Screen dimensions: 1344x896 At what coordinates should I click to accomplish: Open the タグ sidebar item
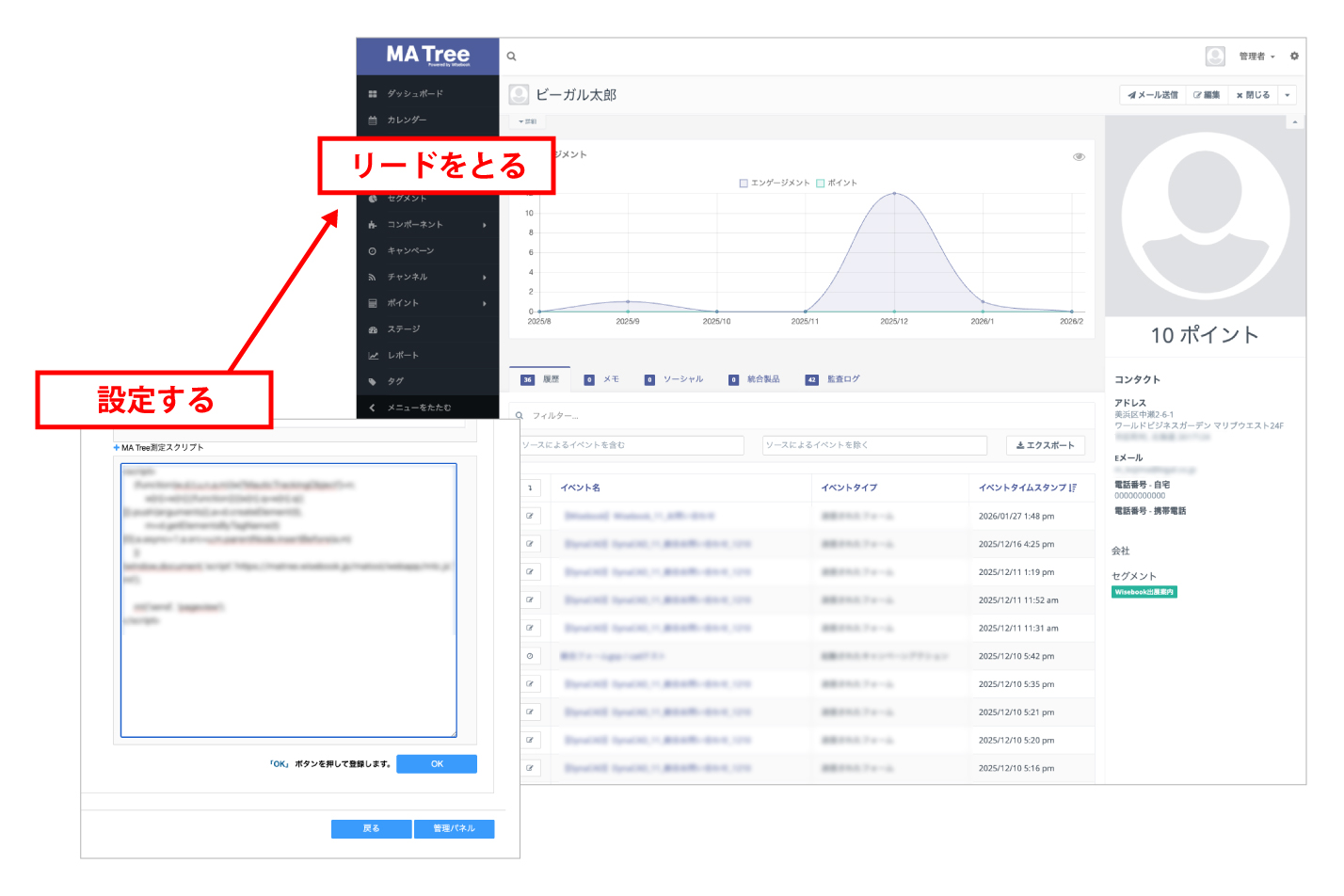[395, 381]
